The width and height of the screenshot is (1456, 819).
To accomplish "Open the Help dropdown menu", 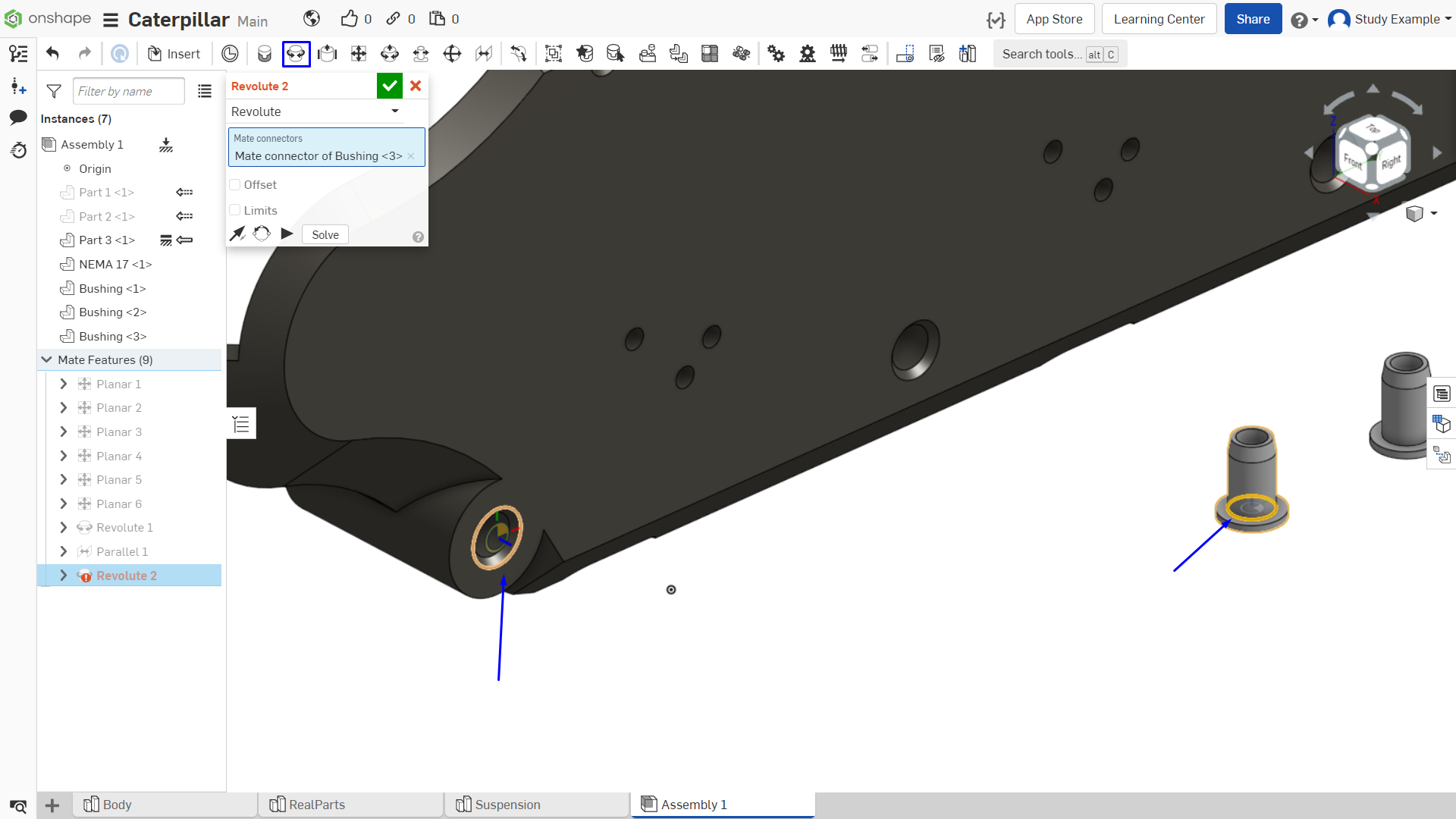I will point(1304,20).
